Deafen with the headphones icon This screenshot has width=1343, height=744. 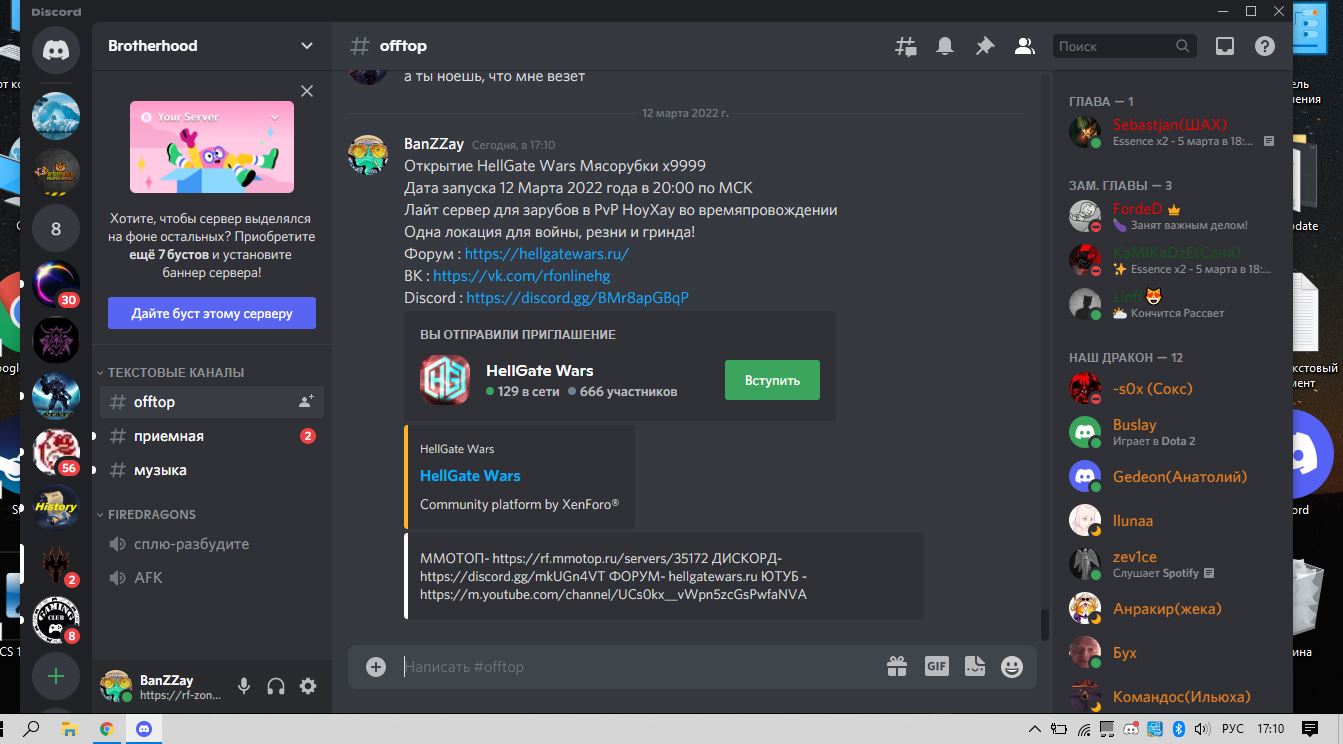tap(276, 686)
